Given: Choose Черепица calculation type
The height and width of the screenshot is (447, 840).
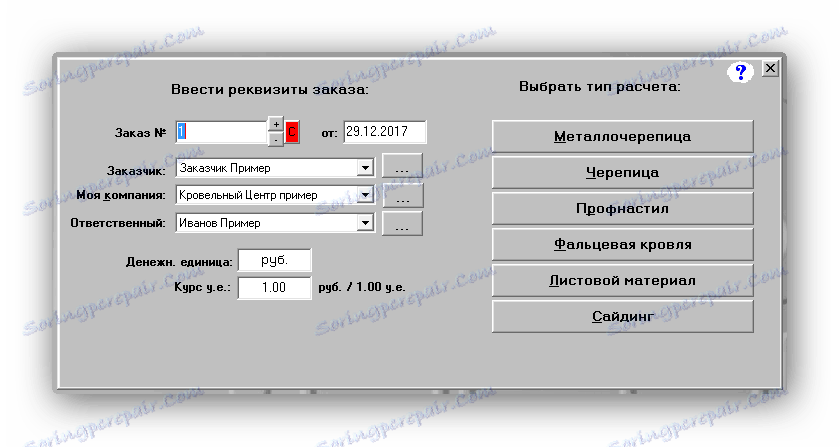Looking at the screenshot, I should [622, 173].
